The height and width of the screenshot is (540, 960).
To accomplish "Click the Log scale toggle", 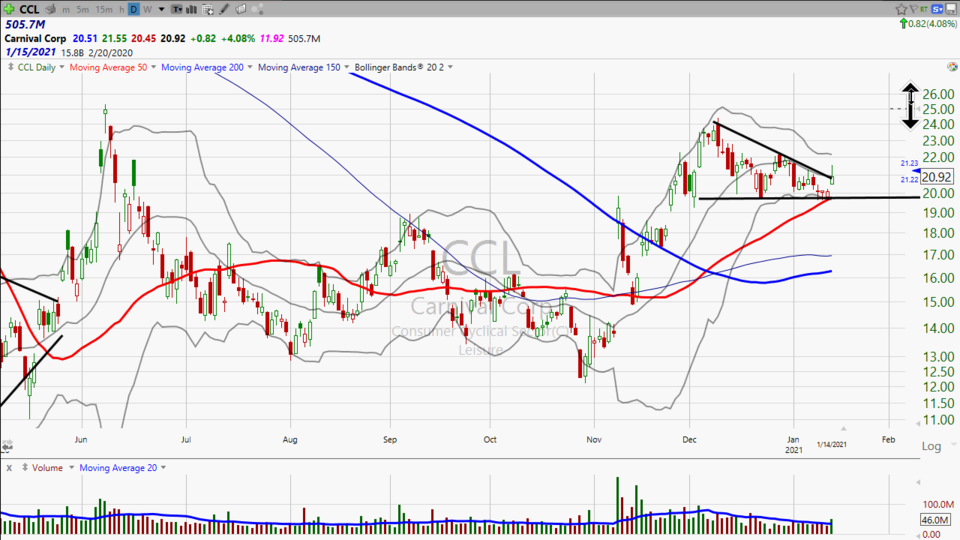I will (x=931, y=446).
